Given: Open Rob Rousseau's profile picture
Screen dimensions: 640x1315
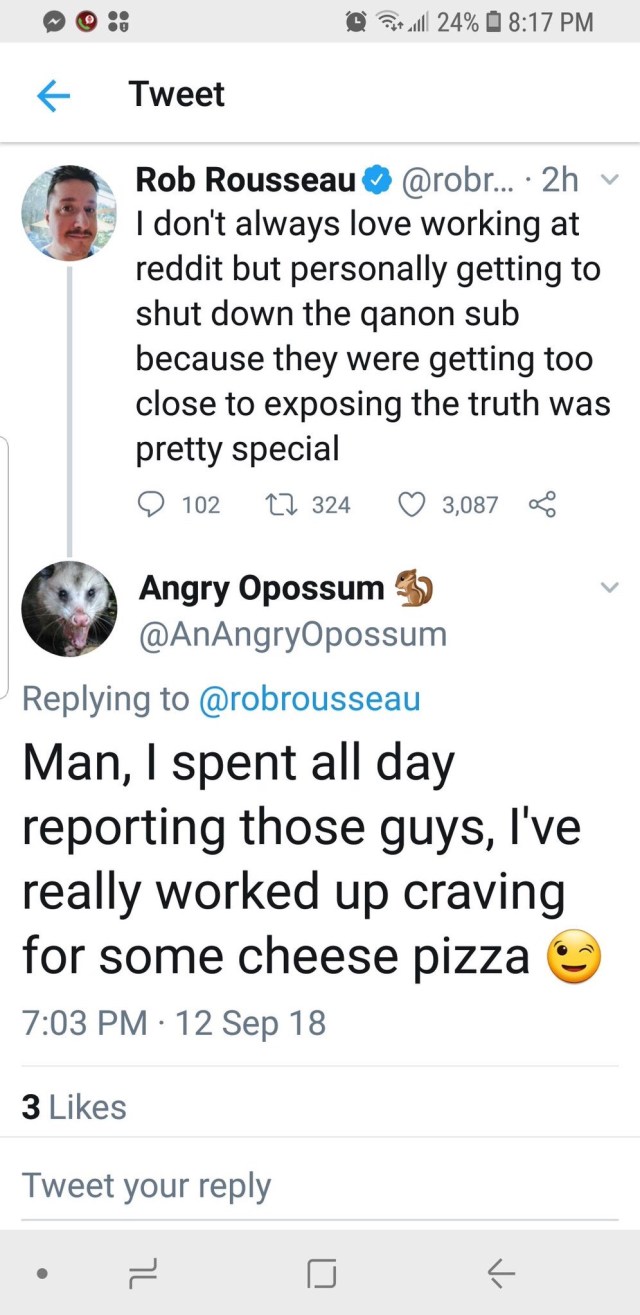Looking at the screenshot, I should coord(68,213).
